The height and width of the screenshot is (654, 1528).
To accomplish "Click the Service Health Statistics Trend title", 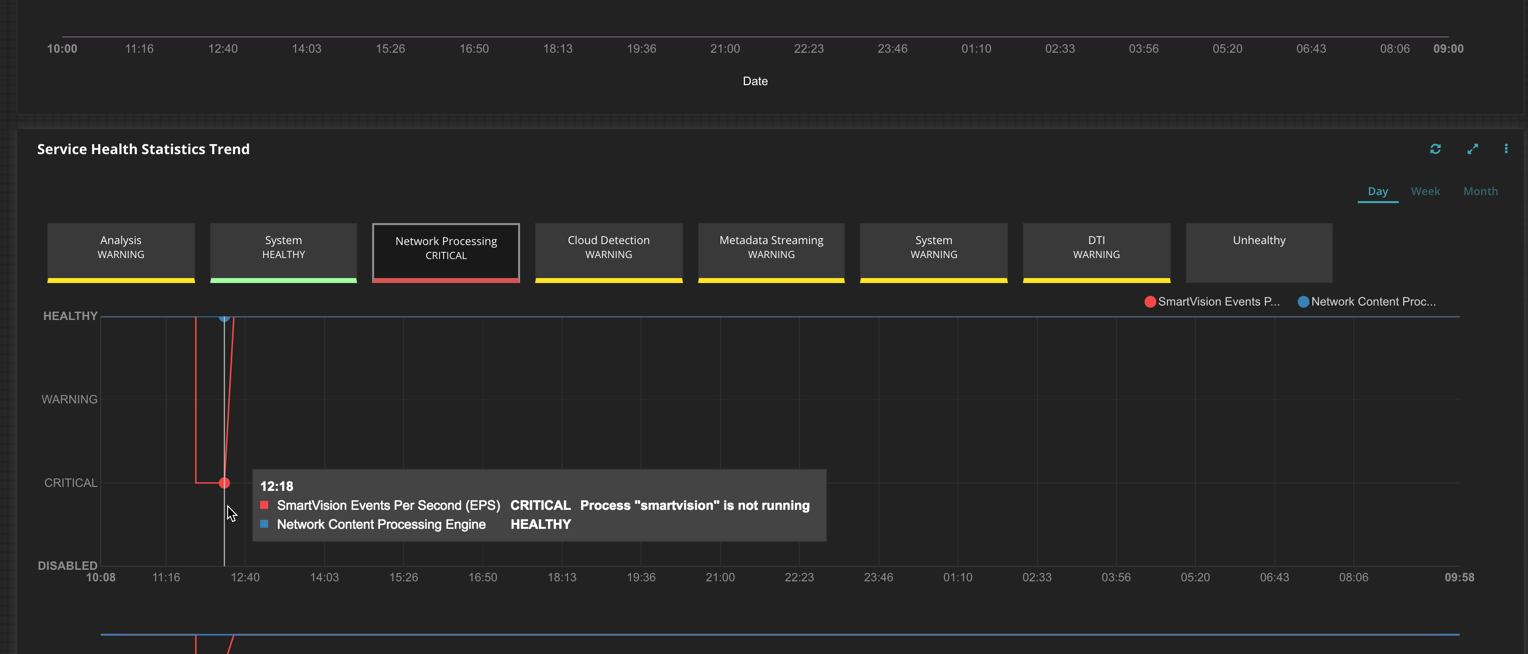I will pyautogui.click(x=143, y=149).
